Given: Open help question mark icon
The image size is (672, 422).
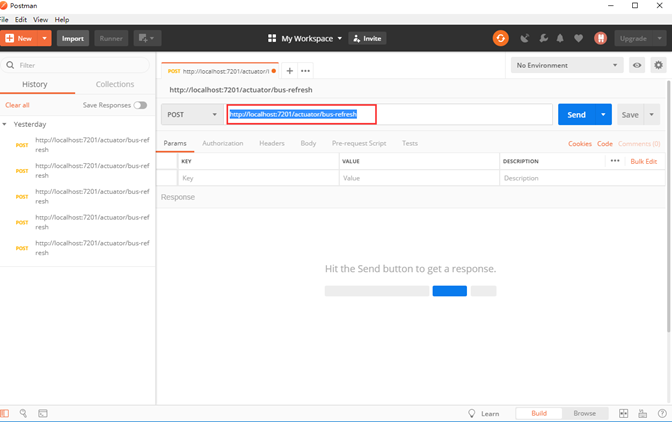Looking at the screenshot, I should pyautogui.click(x=662, y=413).
